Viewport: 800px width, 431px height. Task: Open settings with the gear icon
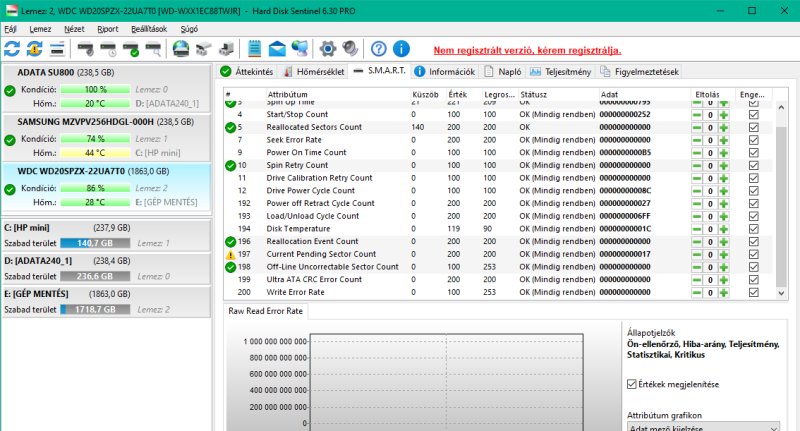[328, 49]
